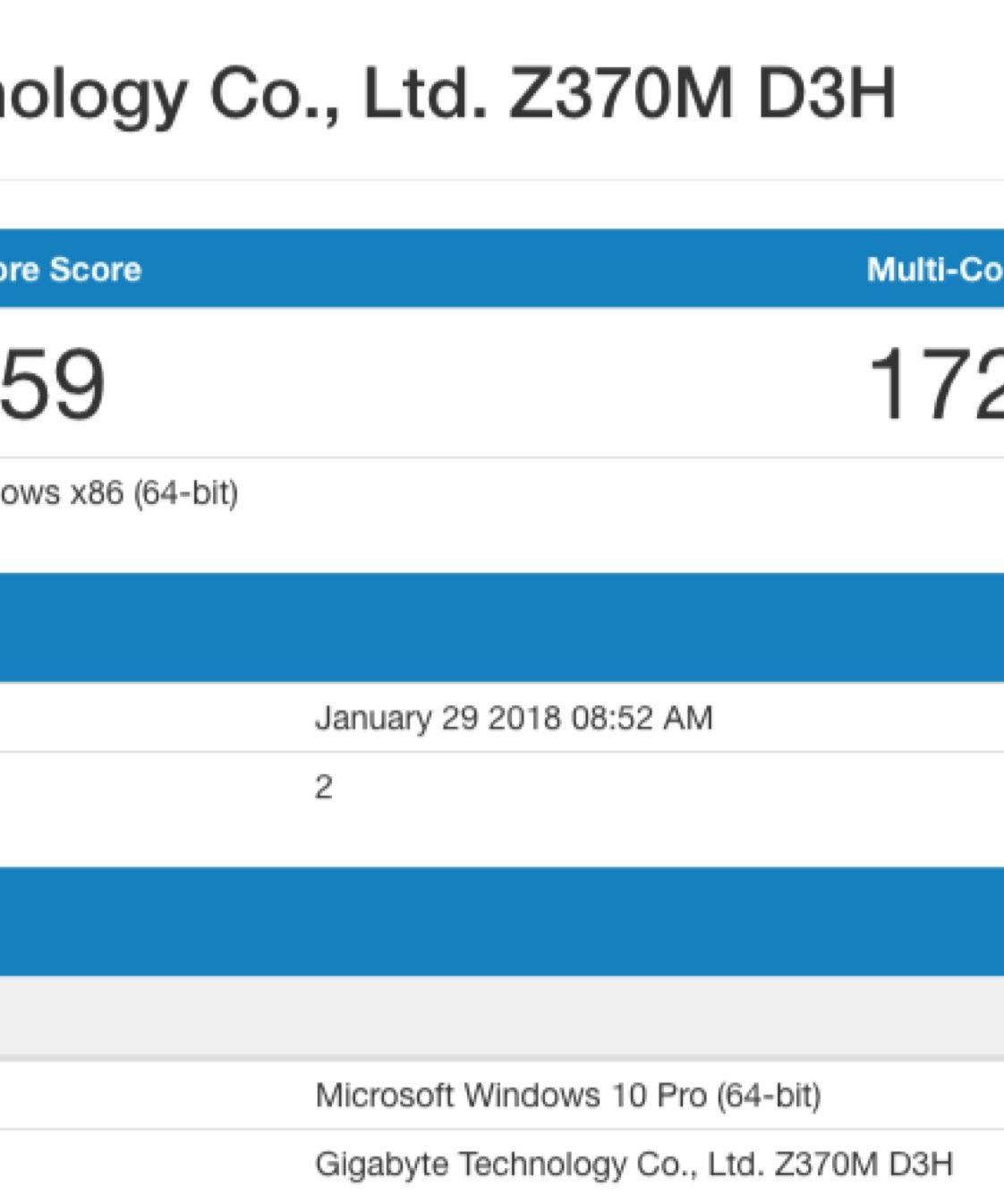Click the "08:52 AM" upload time
Screen dimensions: 1004x1204
[x=642, y=718]
